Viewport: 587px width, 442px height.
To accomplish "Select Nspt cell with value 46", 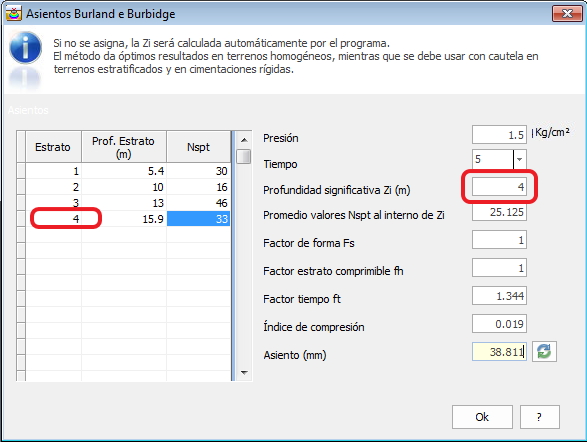I will (x=198, y=203).
